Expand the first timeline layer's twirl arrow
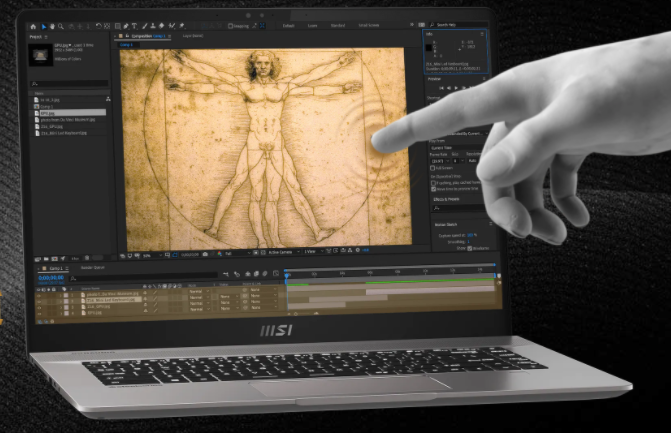The image size is (671, 433). [61, 296]
